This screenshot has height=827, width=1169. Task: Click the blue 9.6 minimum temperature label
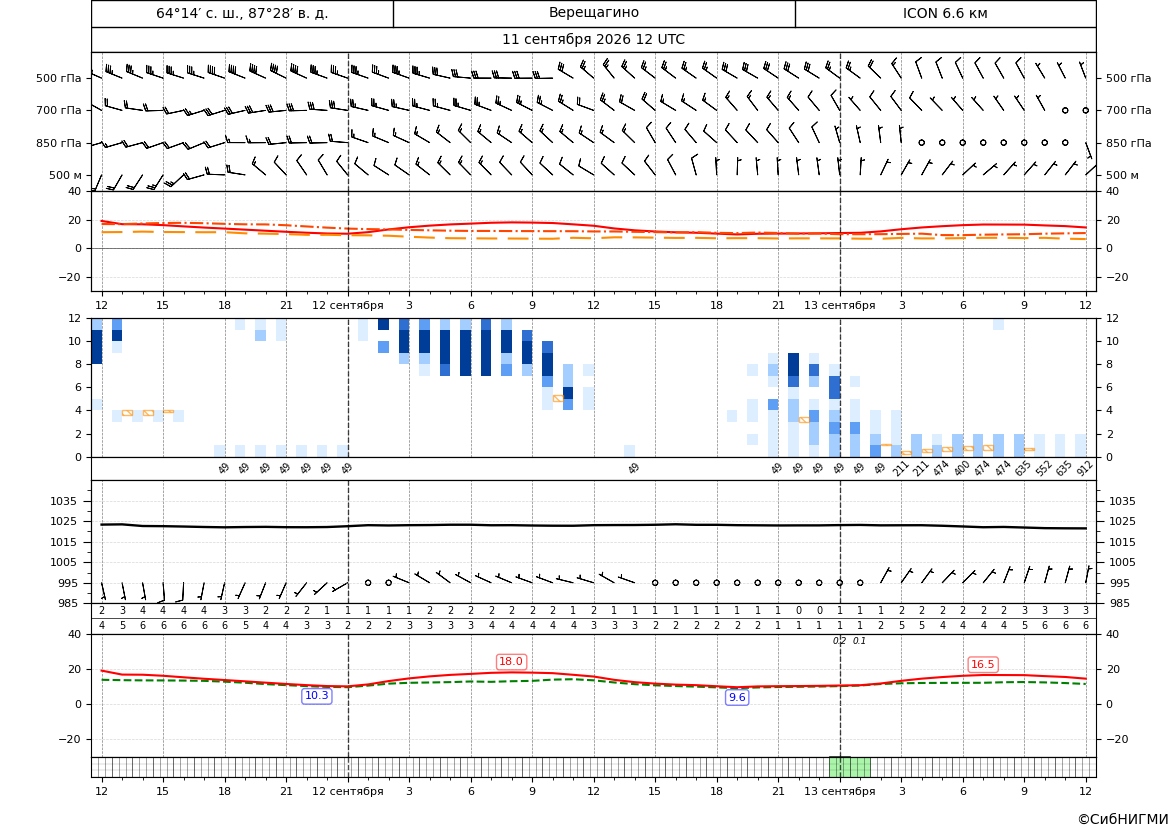(x=737, y=697)
